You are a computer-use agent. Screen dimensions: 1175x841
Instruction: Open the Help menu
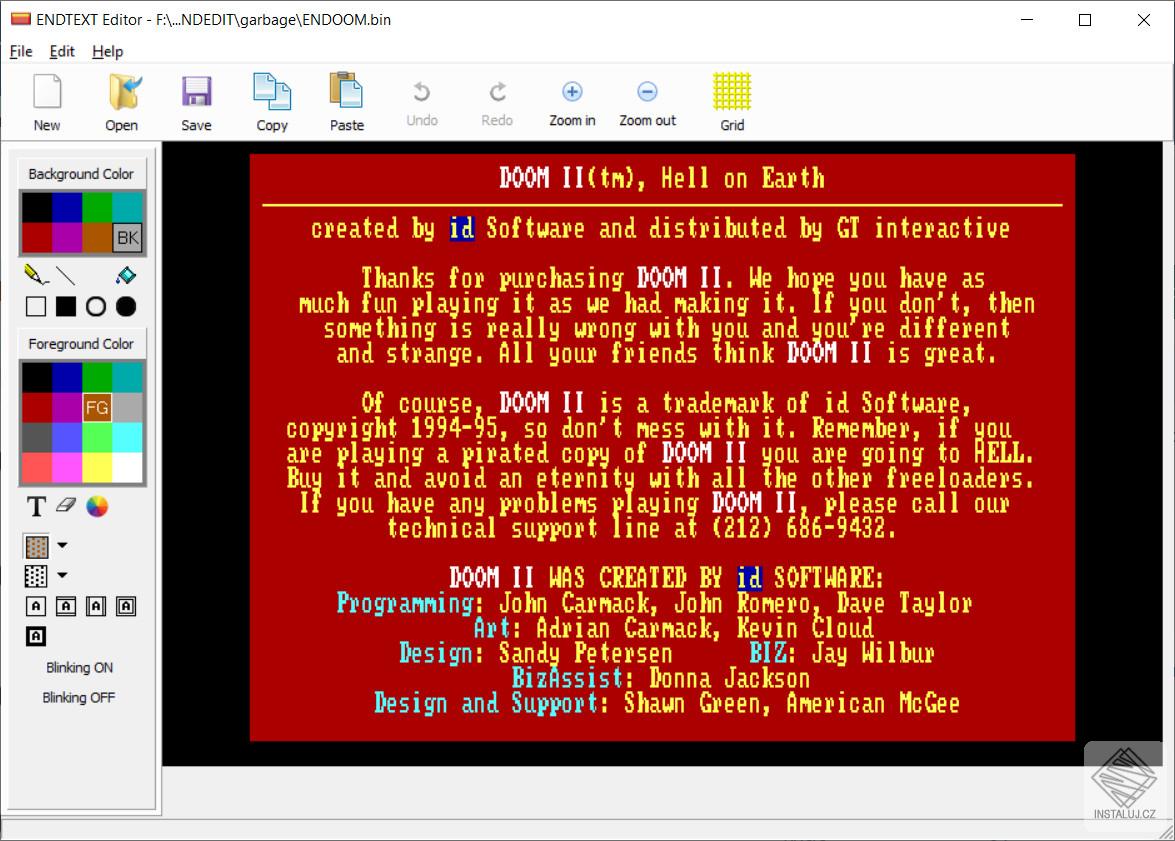tap(107, 52)
